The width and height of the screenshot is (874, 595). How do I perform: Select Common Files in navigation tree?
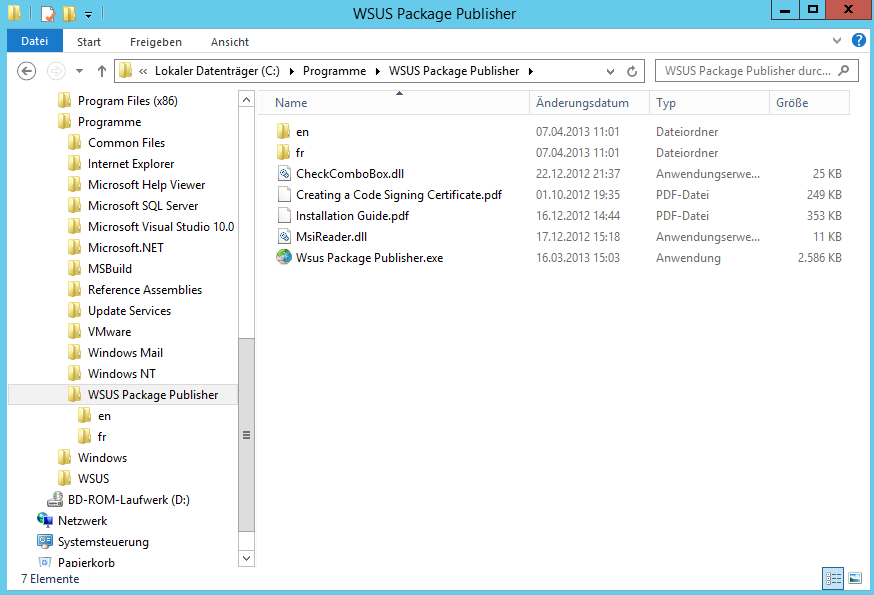pyautogui.click(x=127, y=143)
